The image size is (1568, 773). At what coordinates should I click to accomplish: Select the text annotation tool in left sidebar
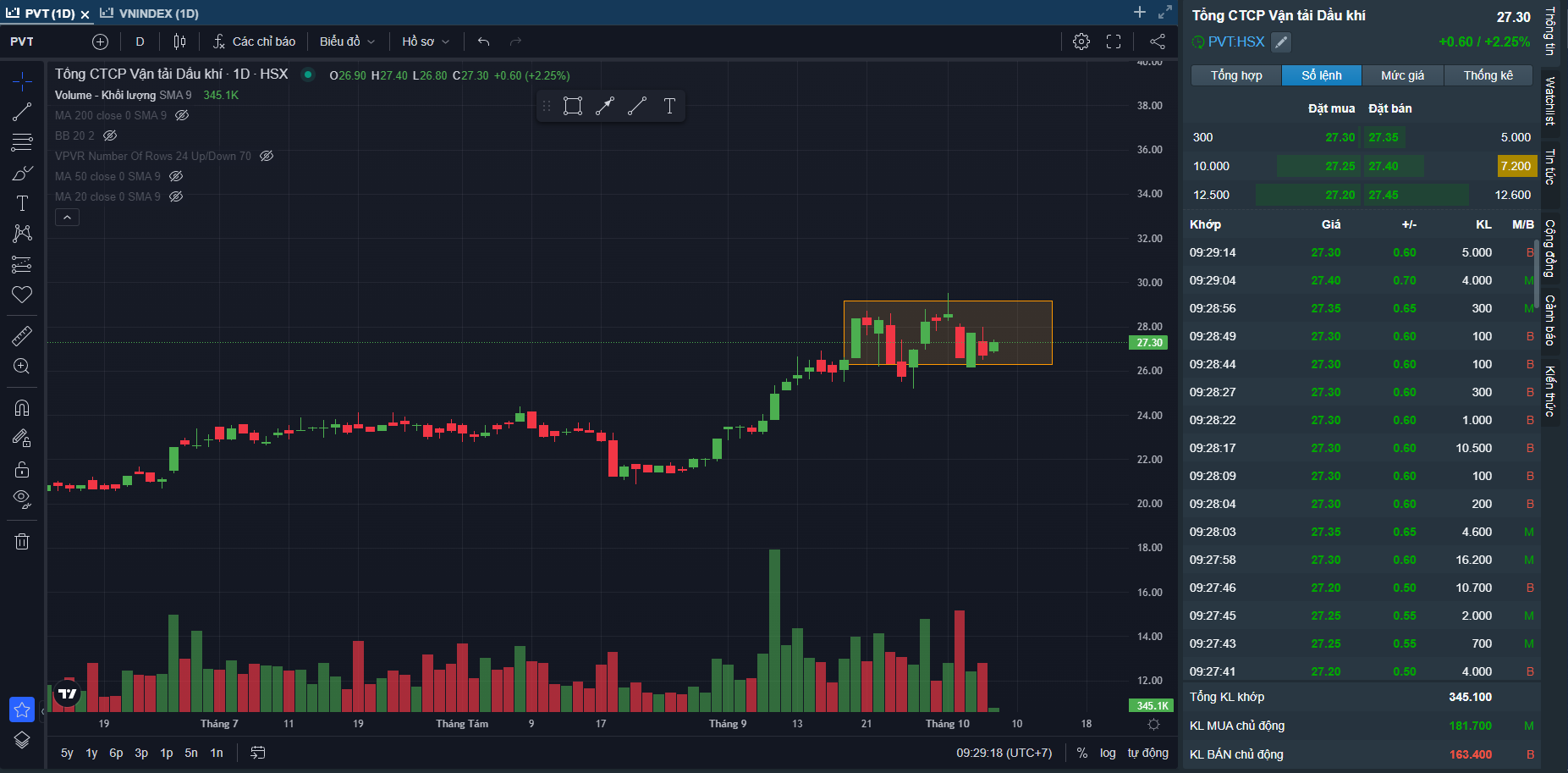22,203
